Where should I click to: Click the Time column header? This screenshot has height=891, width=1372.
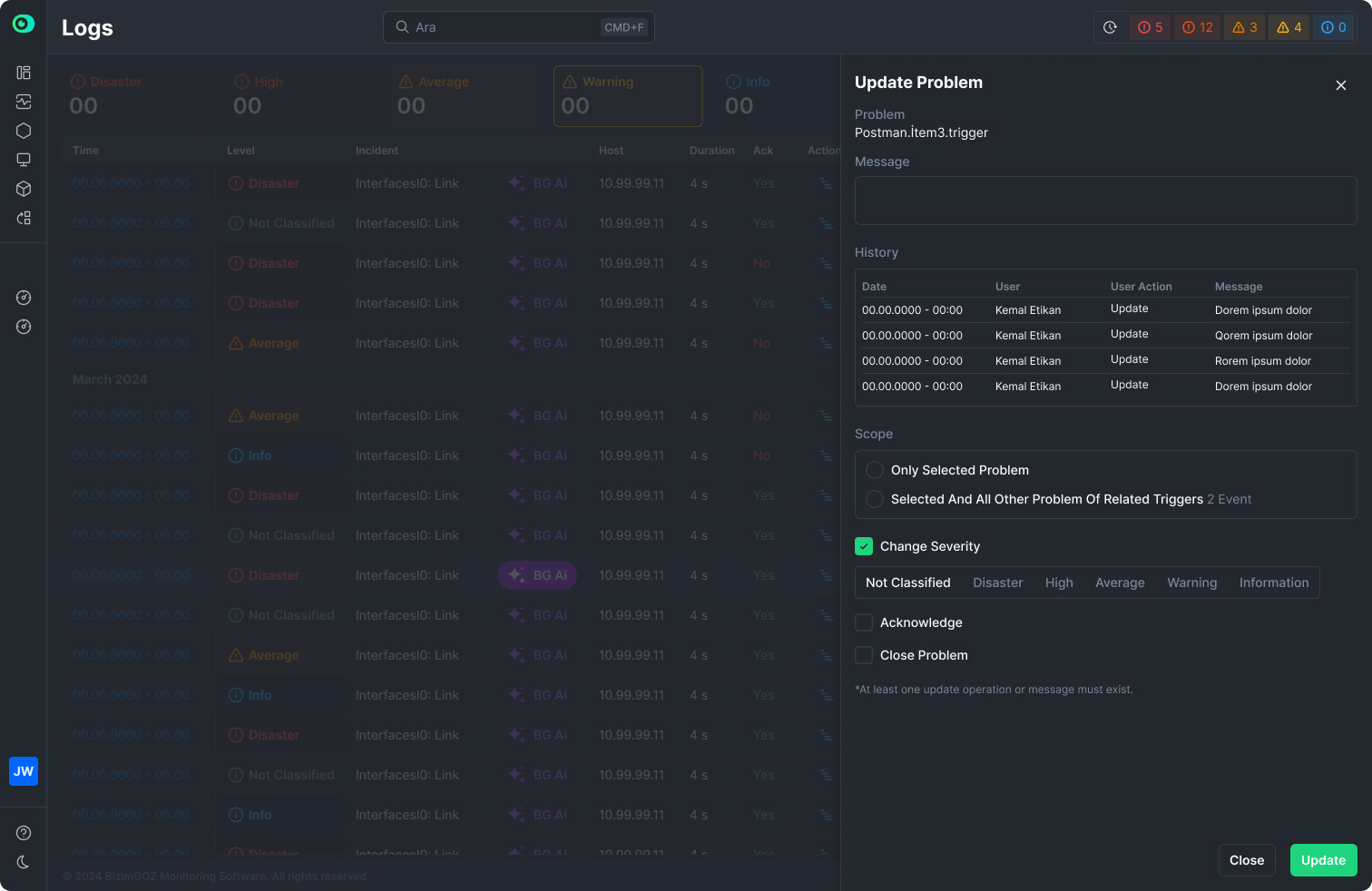click(85, 151)
